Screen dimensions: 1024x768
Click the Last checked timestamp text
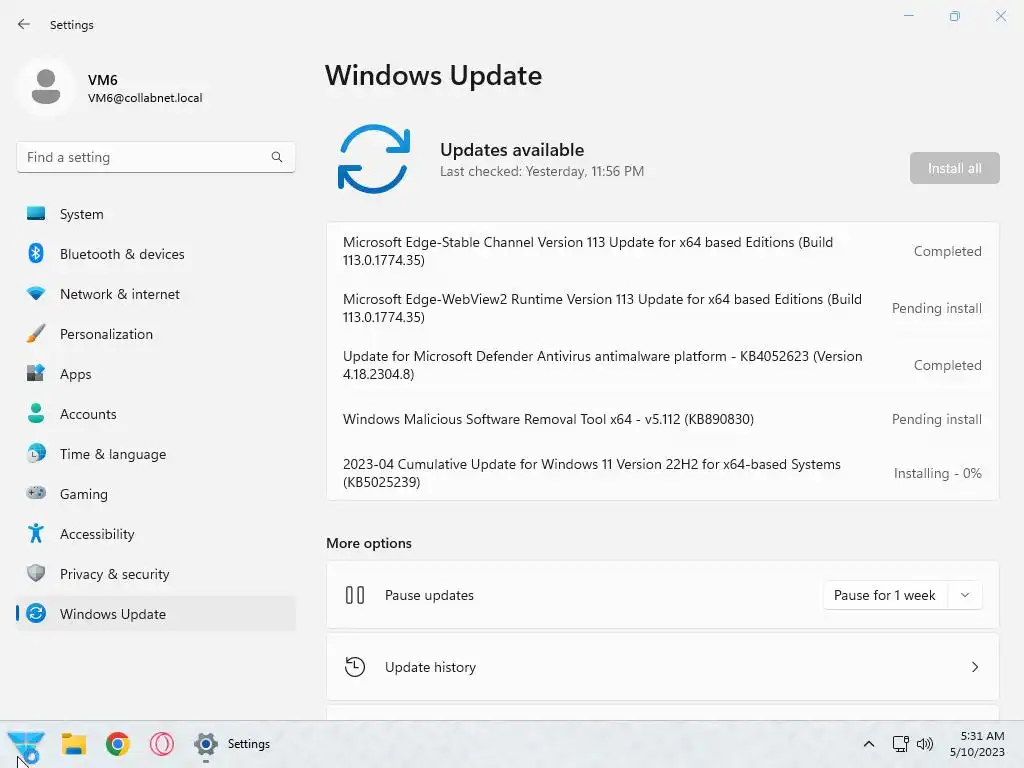tap(541, 171)
